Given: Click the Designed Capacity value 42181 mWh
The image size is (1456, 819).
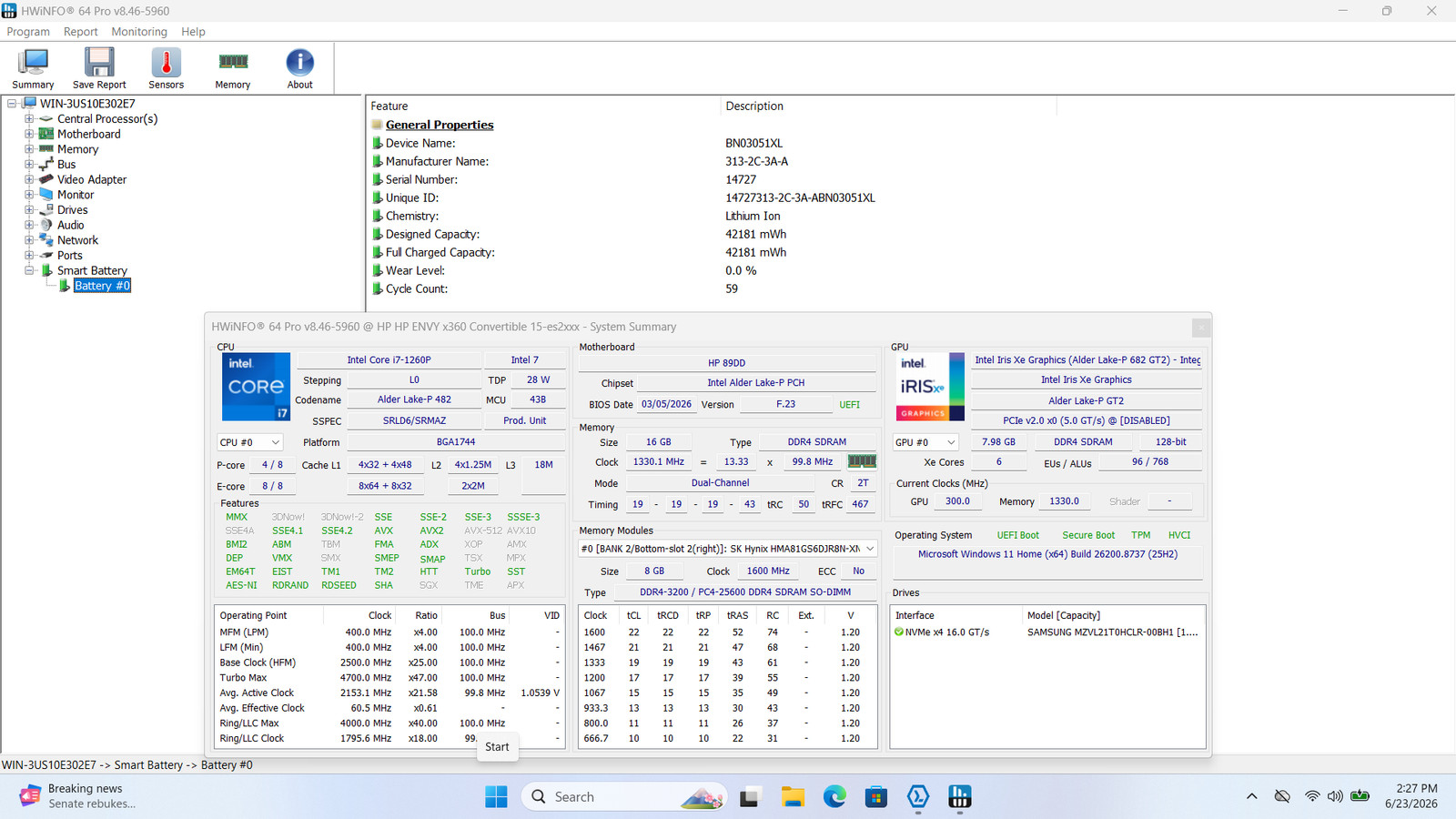Looking at the screenshot, I should click(x=755, y=234).
